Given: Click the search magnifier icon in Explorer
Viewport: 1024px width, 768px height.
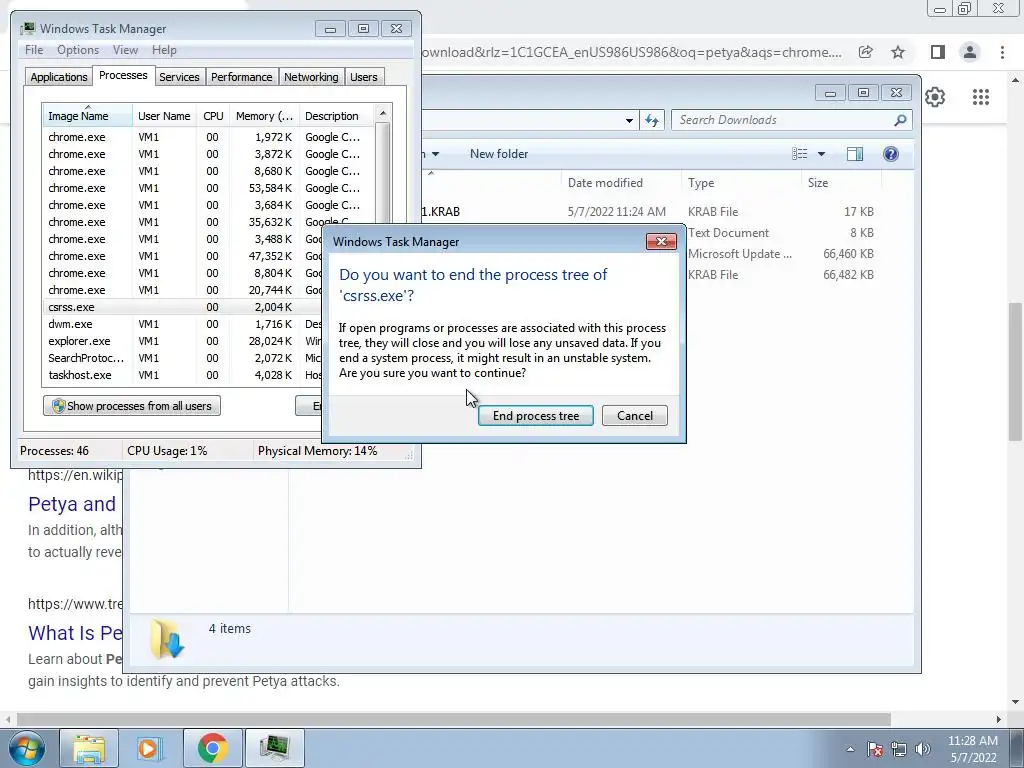Looking at the screenshot, I should point(900,120).
